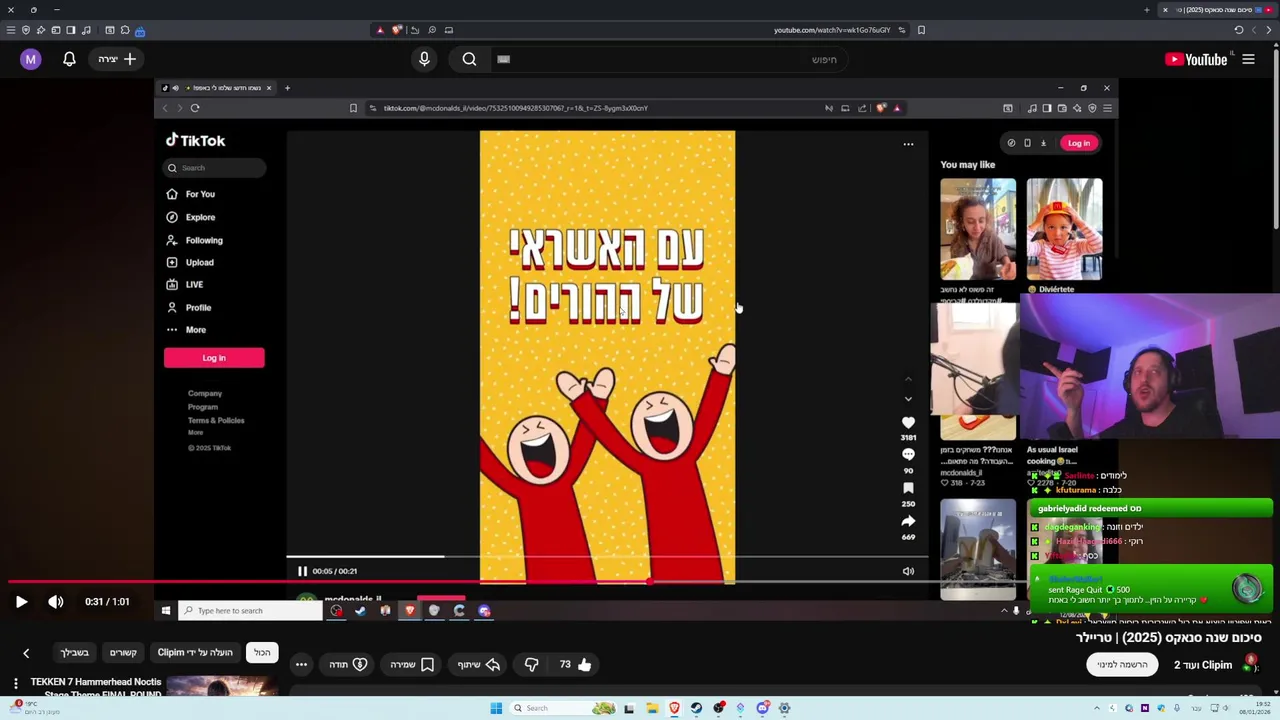The width and height of the screenshot is (1280, 720).
Task: Click the youtube.com address bar URL
Action: pos(832,30)
